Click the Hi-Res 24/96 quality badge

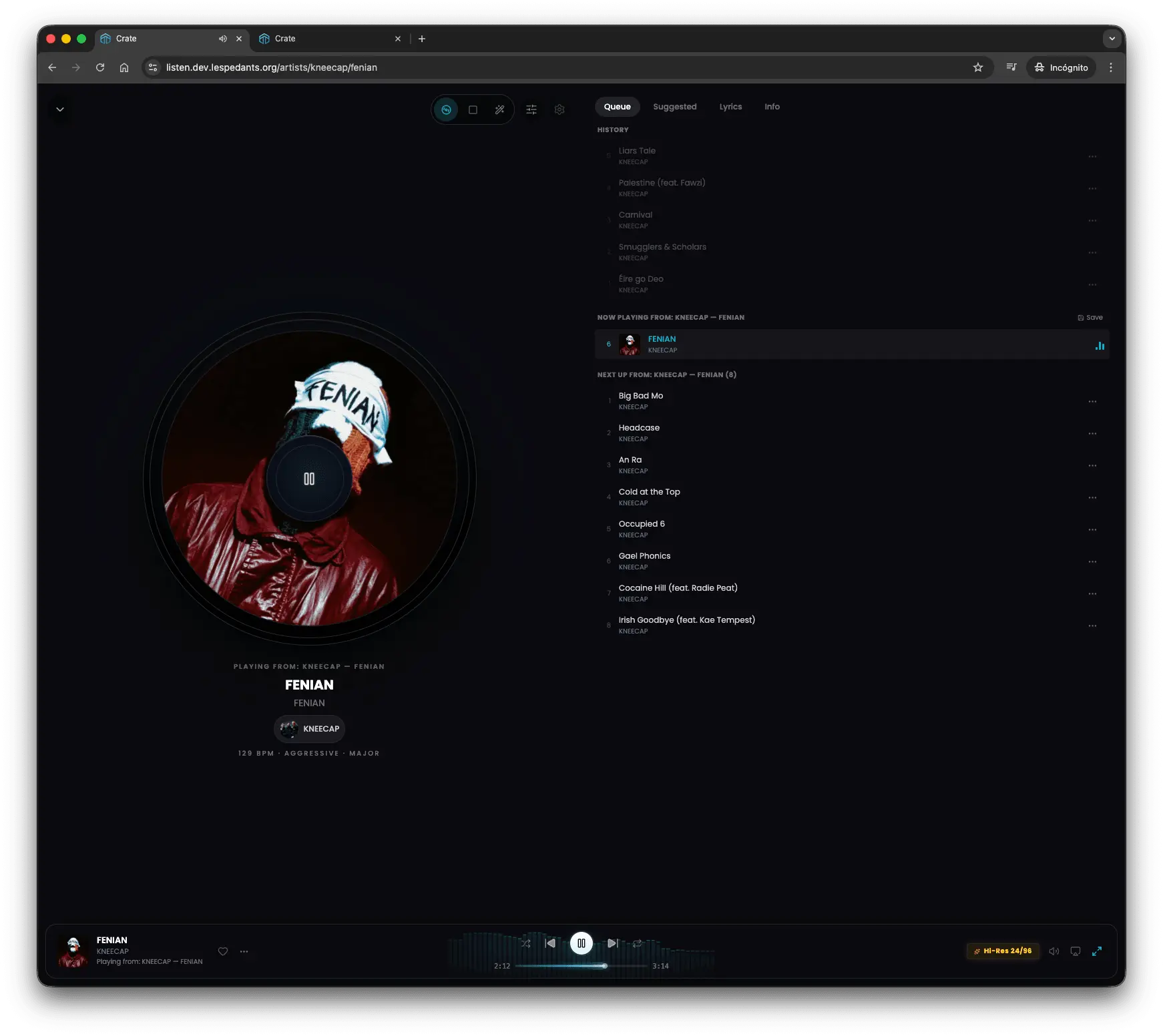1003,951
